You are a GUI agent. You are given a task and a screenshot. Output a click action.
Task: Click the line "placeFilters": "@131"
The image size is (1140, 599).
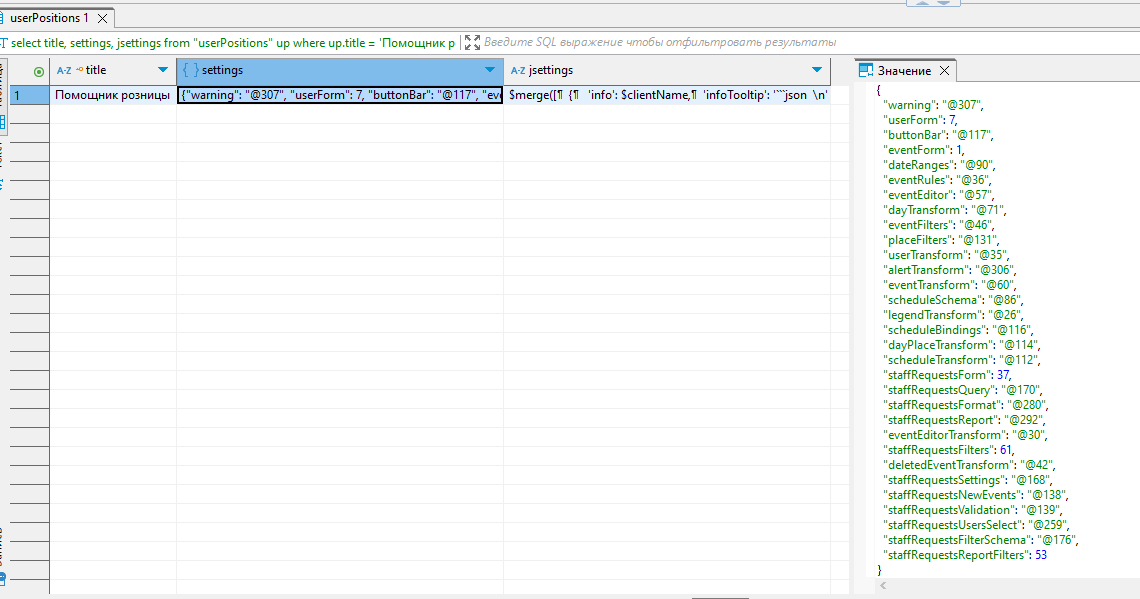pos(942,240)
